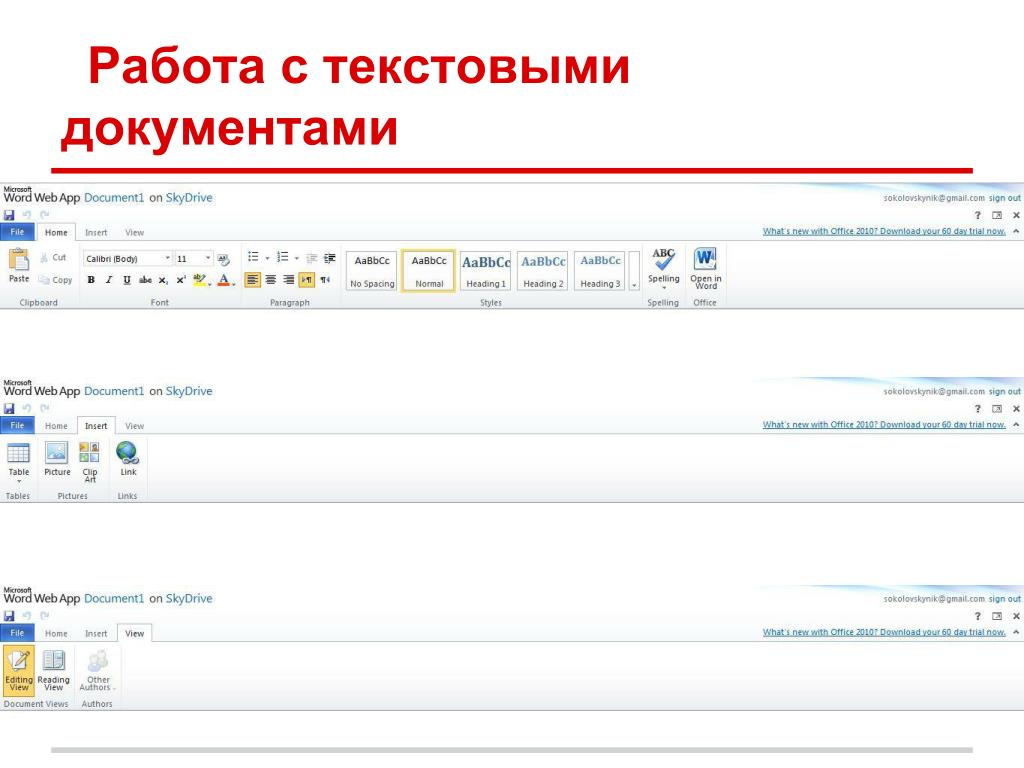Toggle Center paragraph alignment
The image size is (1024, 768).
click(x=270, y=280)
